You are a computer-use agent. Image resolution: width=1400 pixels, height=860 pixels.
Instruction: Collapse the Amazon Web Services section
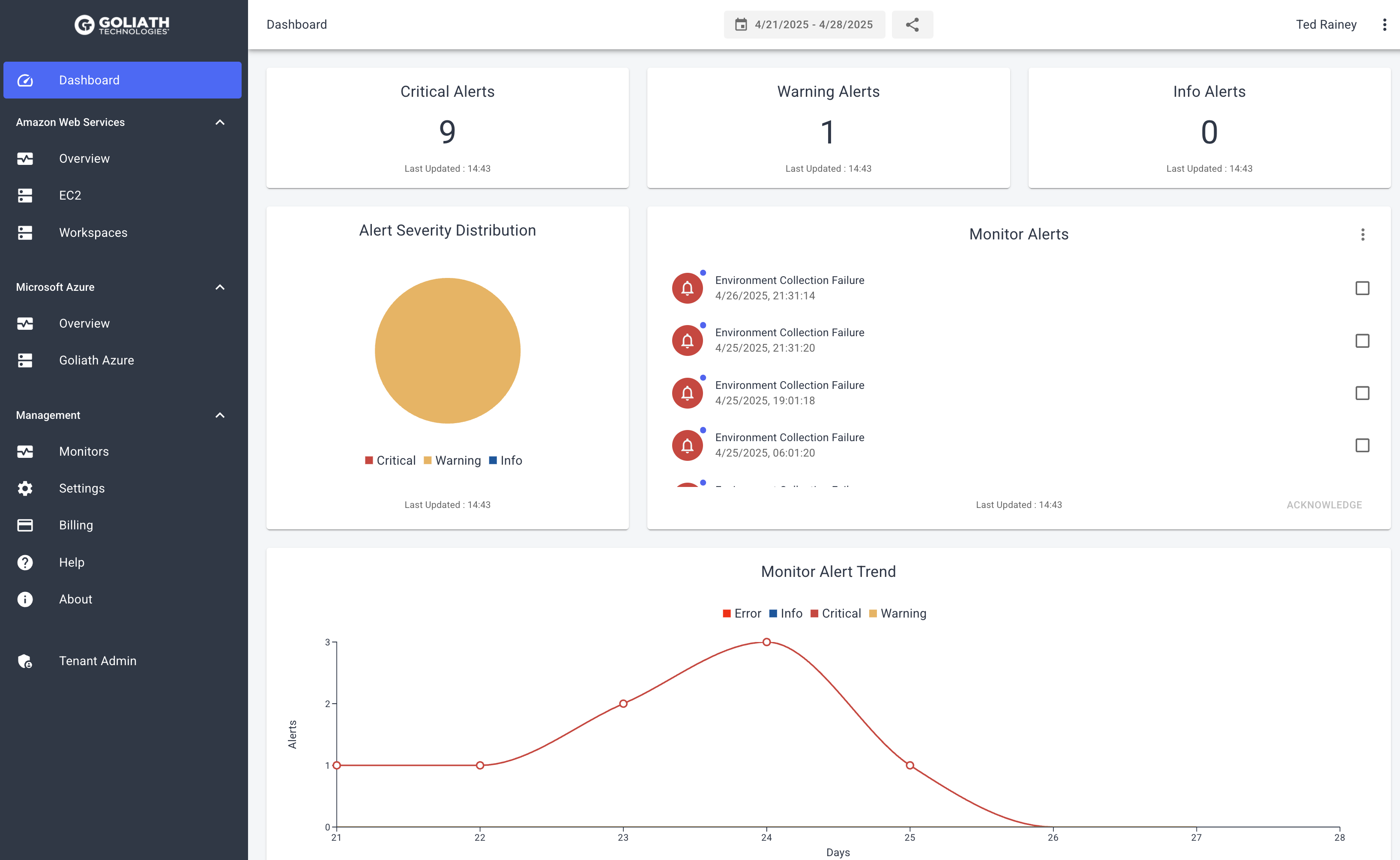click(220, 122)
